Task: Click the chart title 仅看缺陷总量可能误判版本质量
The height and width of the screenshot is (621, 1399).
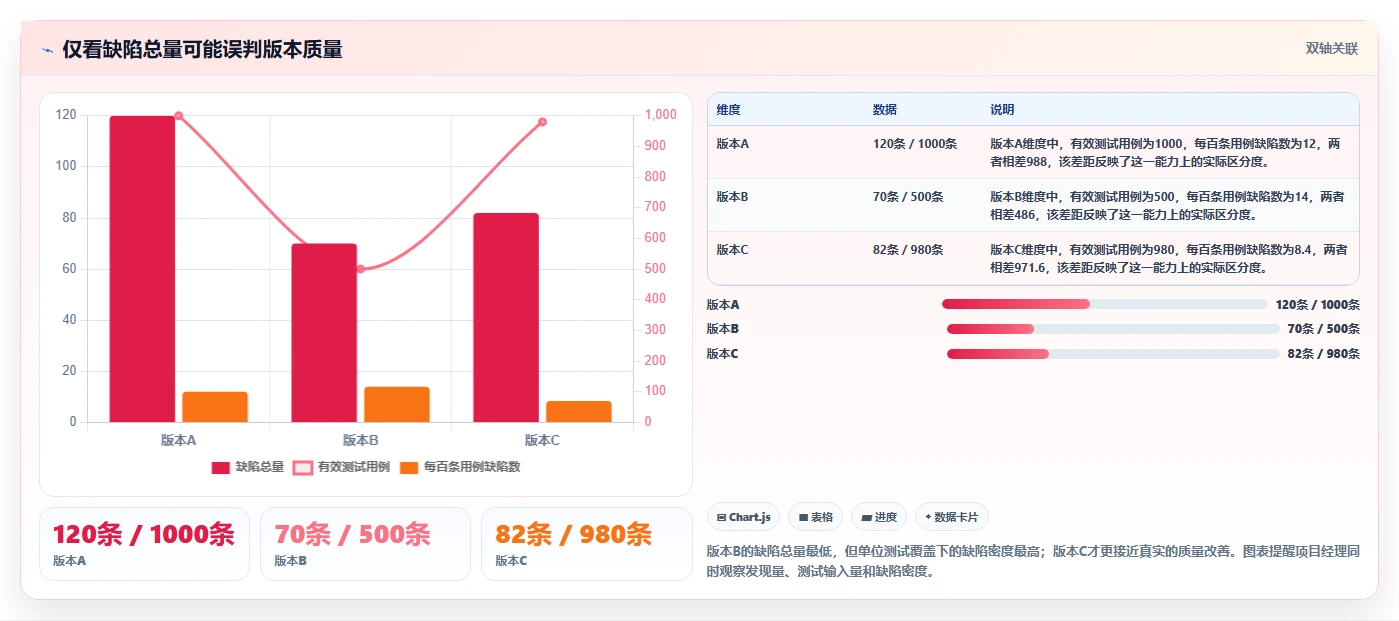Action: tap(202, 50)
